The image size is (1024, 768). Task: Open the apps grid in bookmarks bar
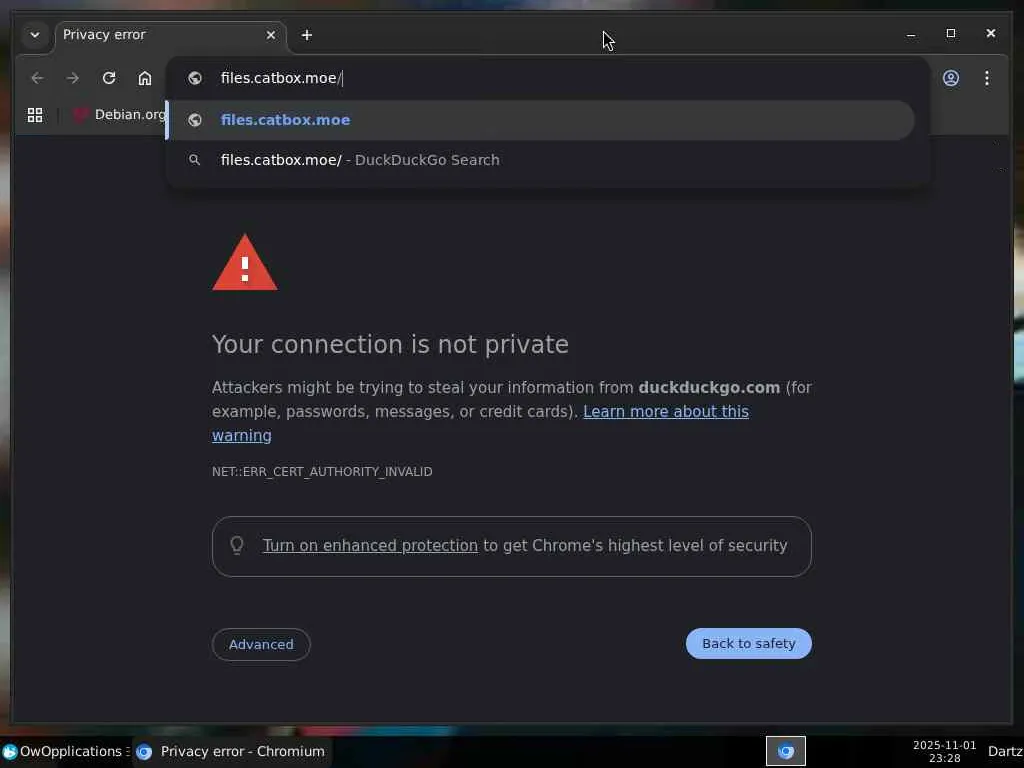tap(35, 115)
